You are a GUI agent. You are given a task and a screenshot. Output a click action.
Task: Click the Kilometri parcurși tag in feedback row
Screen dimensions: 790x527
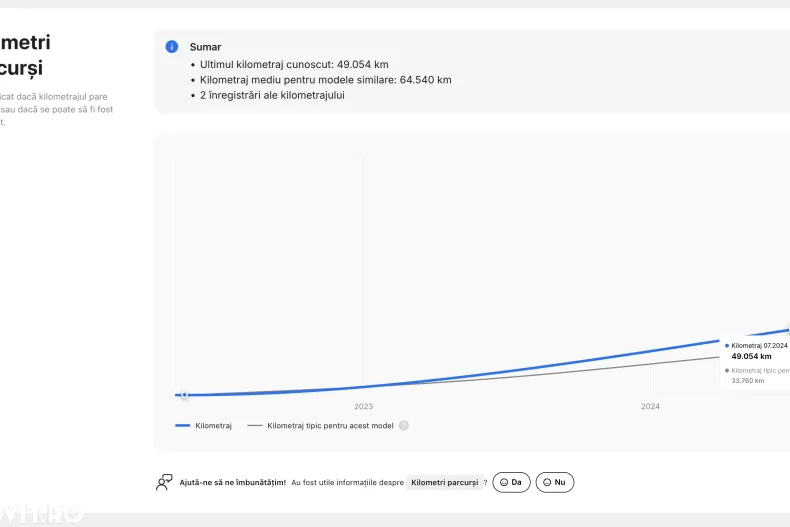coord(445,482)
